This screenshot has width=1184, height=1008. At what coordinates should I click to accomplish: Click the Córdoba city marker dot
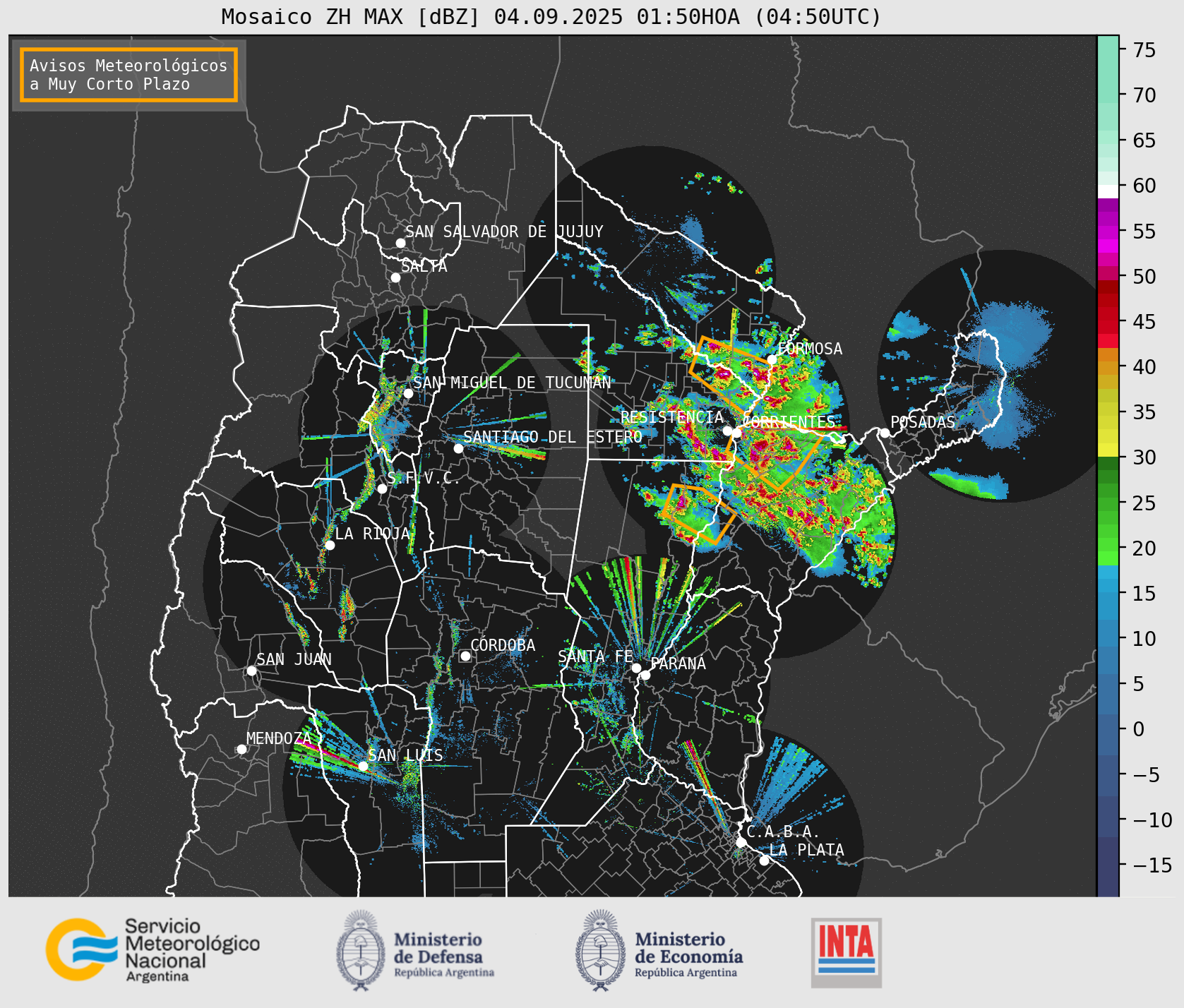465,656
